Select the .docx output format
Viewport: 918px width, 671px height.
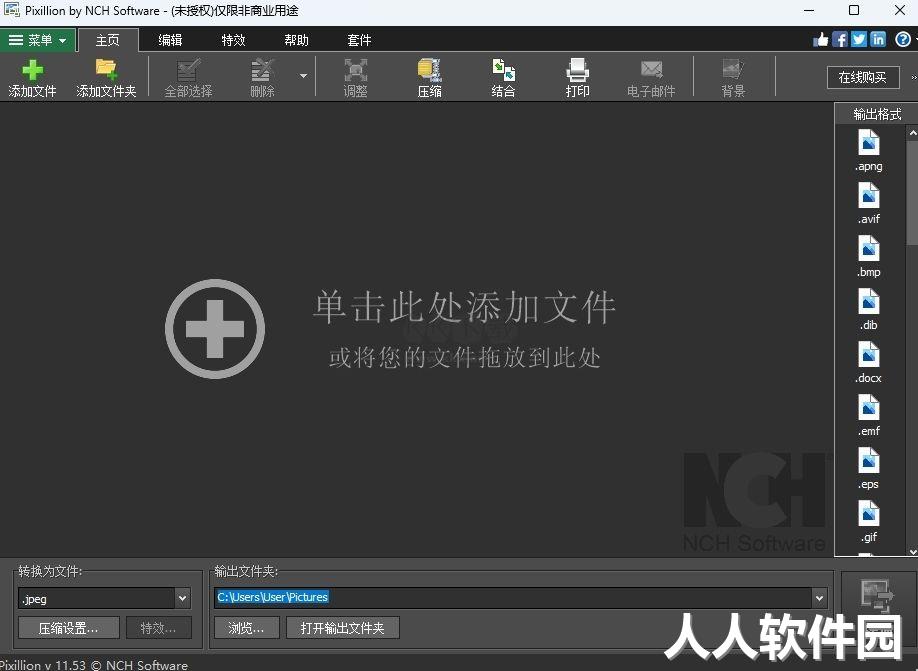point(869,362)
